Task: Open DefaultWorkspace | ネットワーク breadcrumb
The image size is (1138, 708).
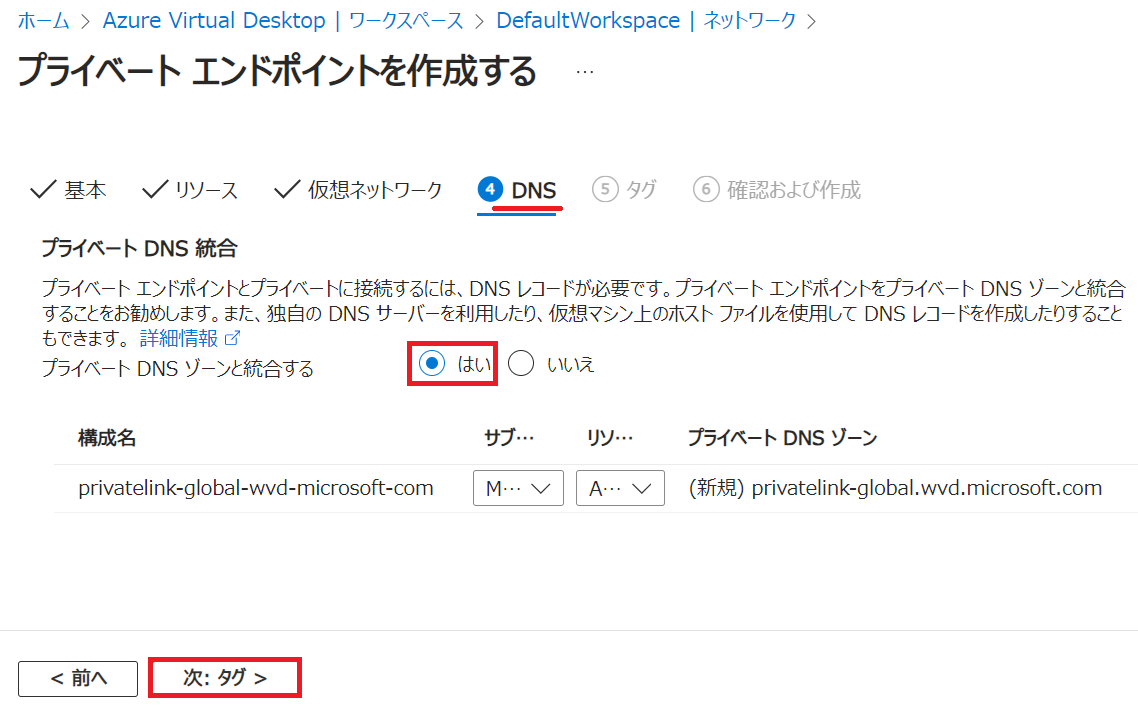Action: point(646,20)
